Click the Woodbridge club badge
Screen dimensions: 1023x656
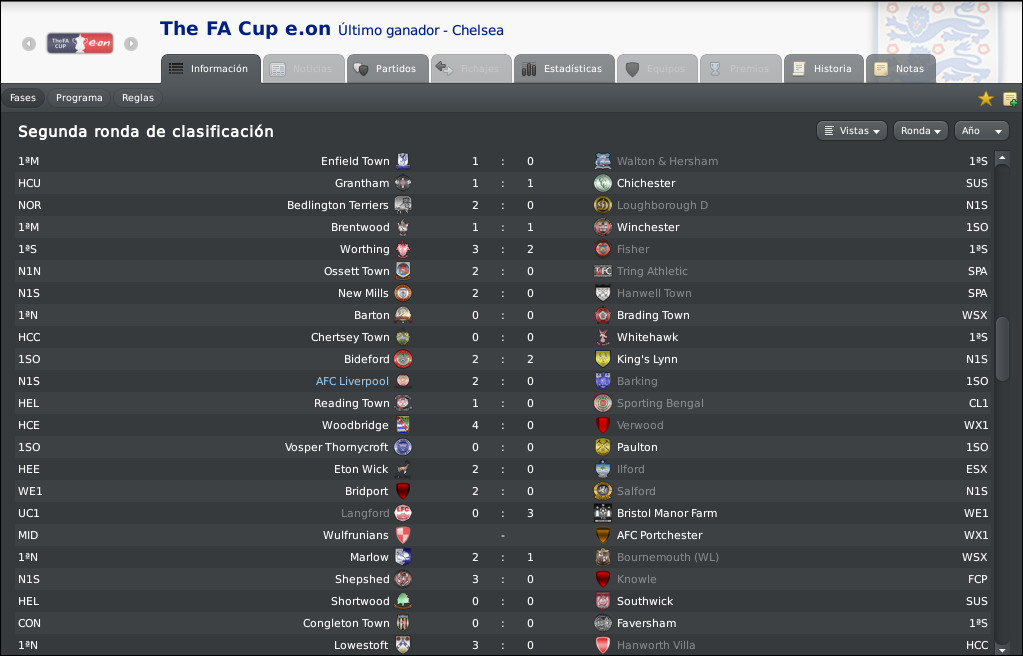tap(403, 425)
